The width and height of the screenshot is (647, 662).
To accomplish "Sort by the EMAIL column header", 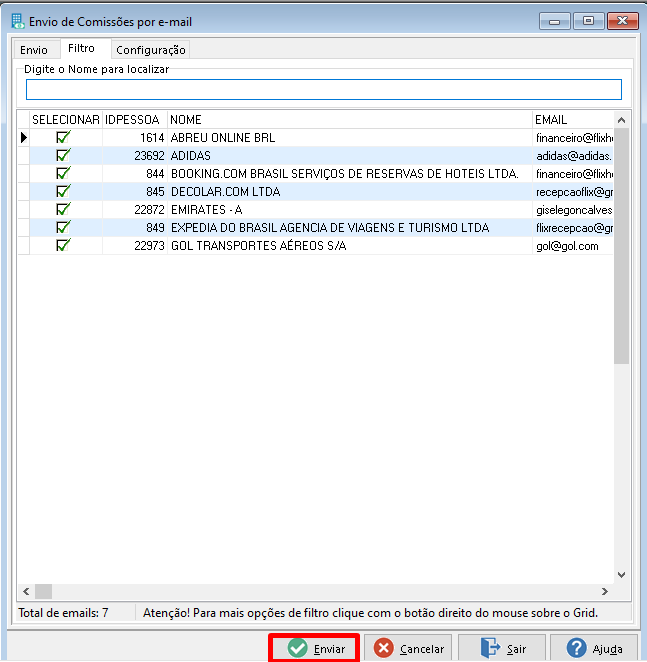I will point(573,120).
